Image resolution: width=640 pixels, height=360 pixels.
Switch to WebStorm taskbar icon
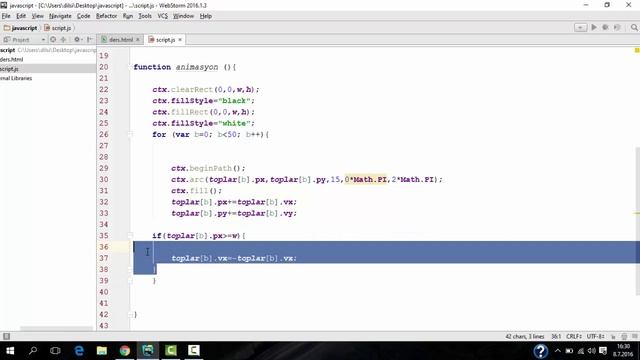point(148,351)
